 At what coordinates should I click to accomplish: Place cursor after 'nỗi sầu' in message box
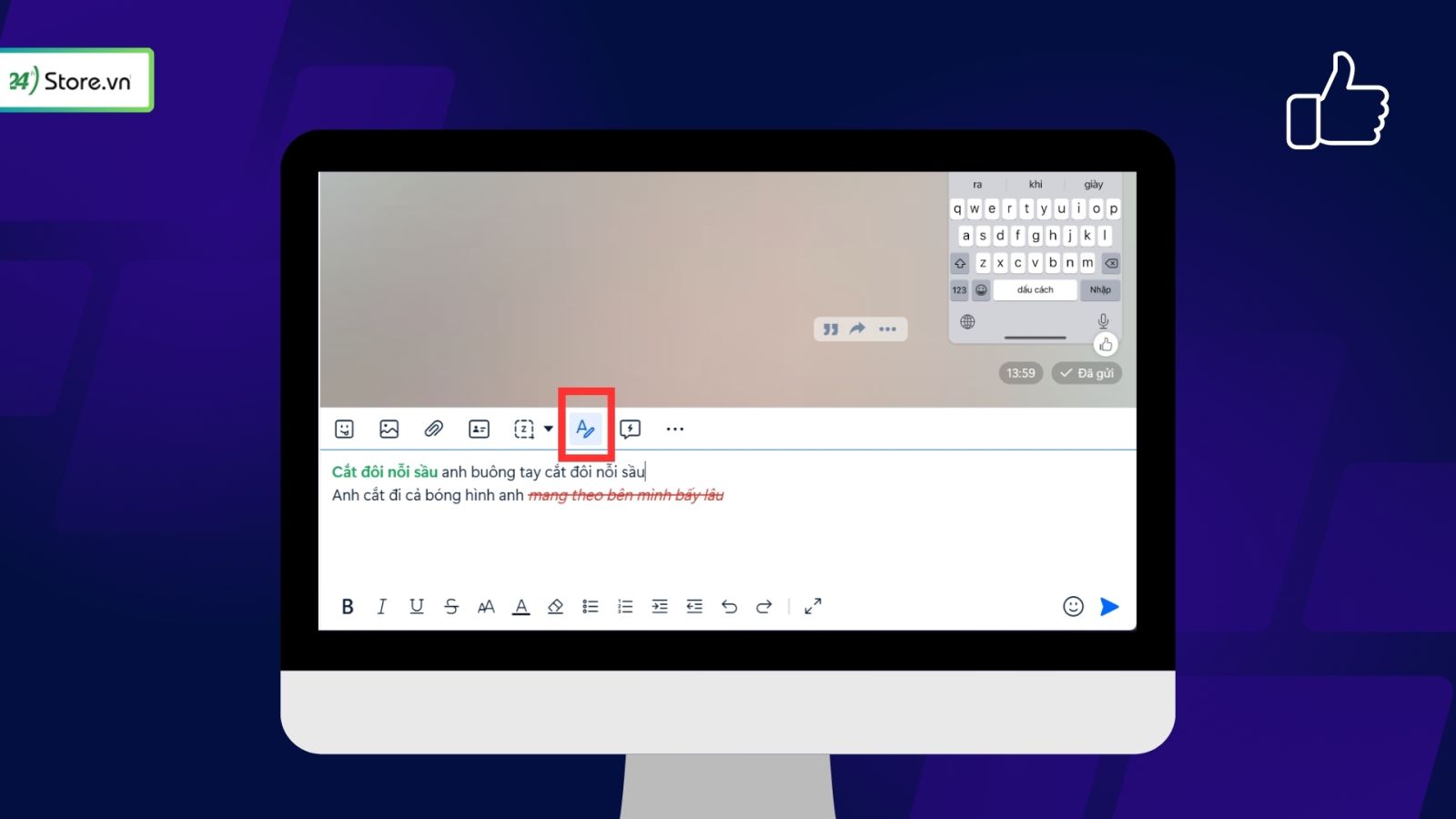646,471
